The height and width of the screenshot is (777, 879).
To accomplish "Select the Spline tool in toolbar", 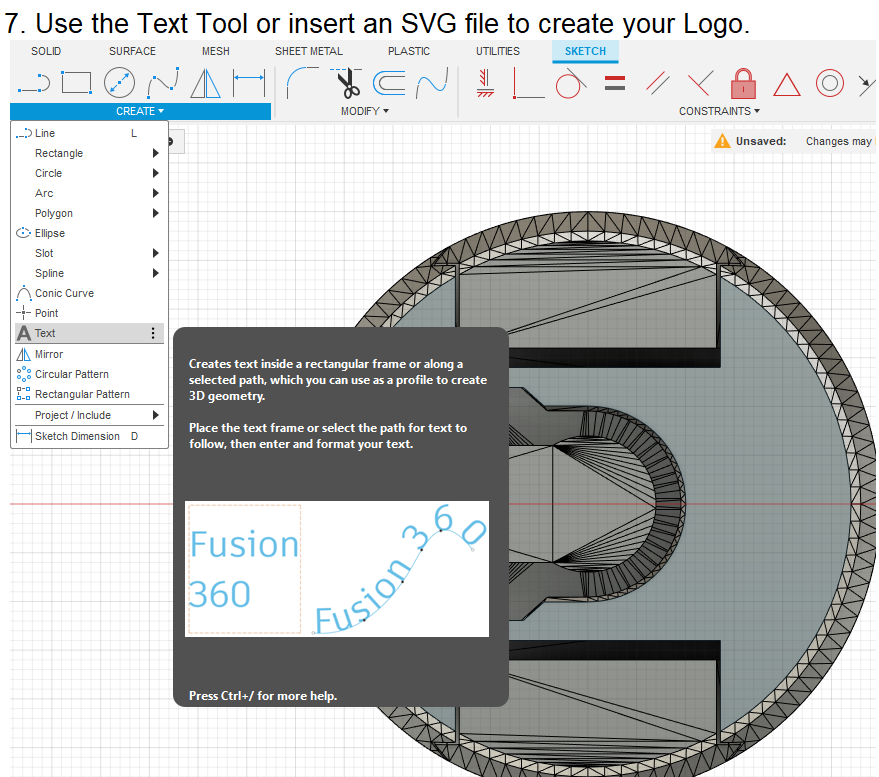I will coord(163,83).
